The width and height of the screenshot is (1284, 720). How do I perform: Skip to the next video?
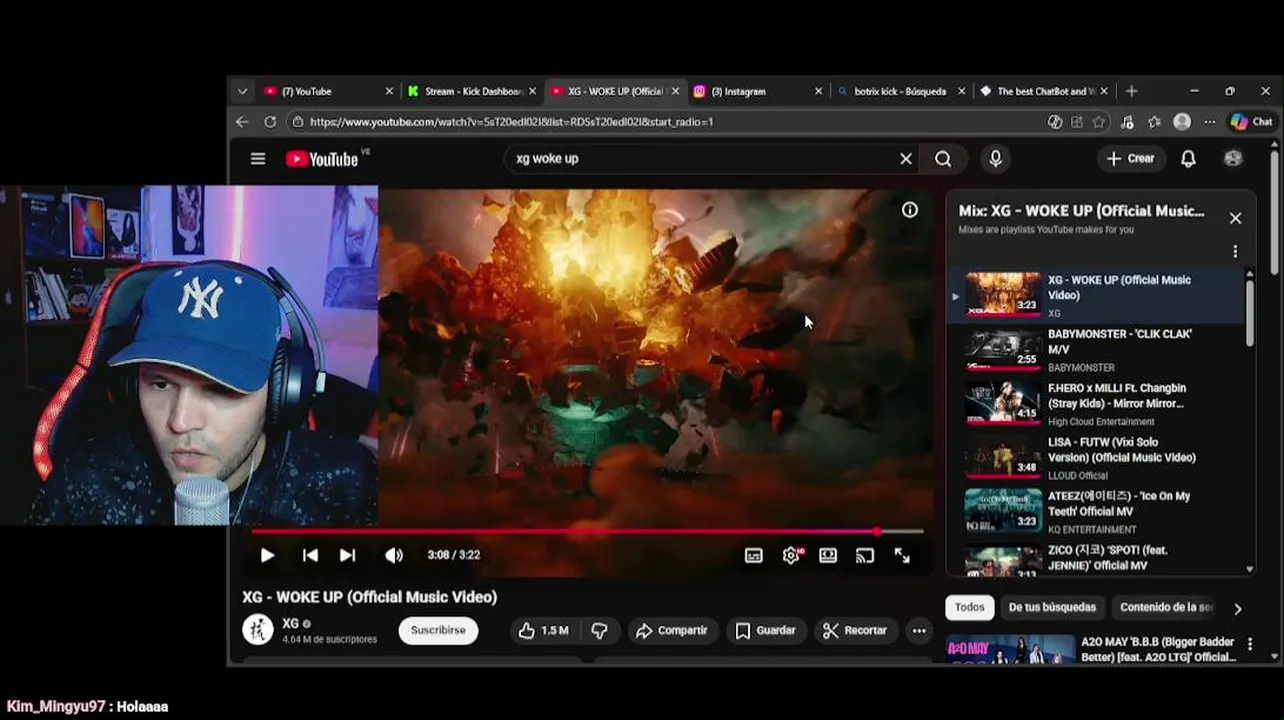(347, 555)
